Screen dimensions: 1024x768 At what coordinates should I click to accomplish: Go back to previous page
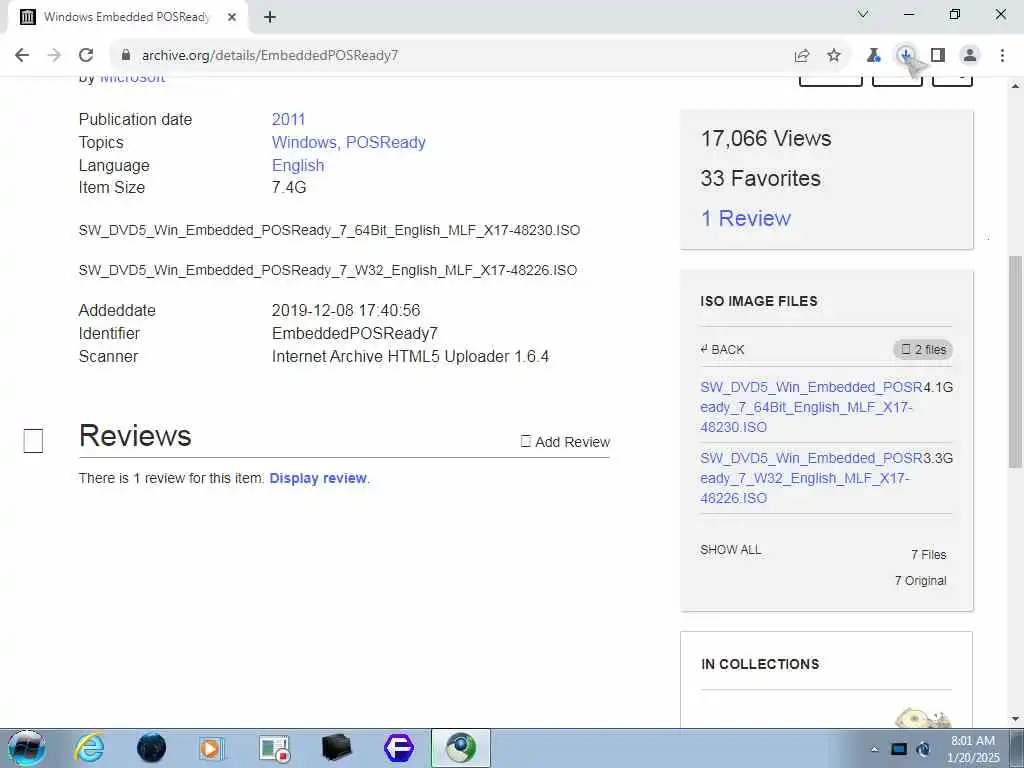(22, 55)
